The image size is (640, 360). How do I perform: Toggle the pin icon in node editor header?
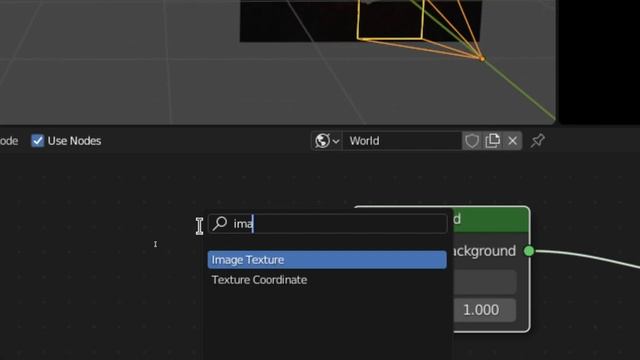pyautogui.click(x=538, y=141)
